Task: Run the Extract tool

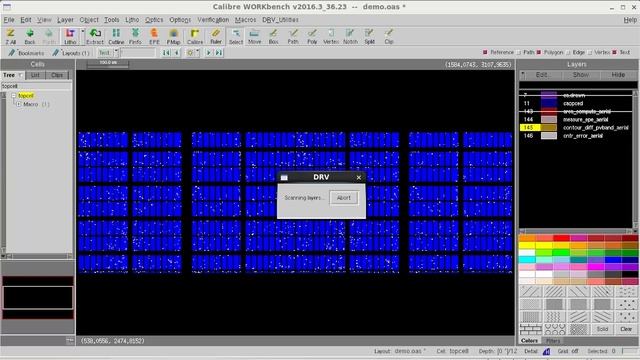Action: 95,36
